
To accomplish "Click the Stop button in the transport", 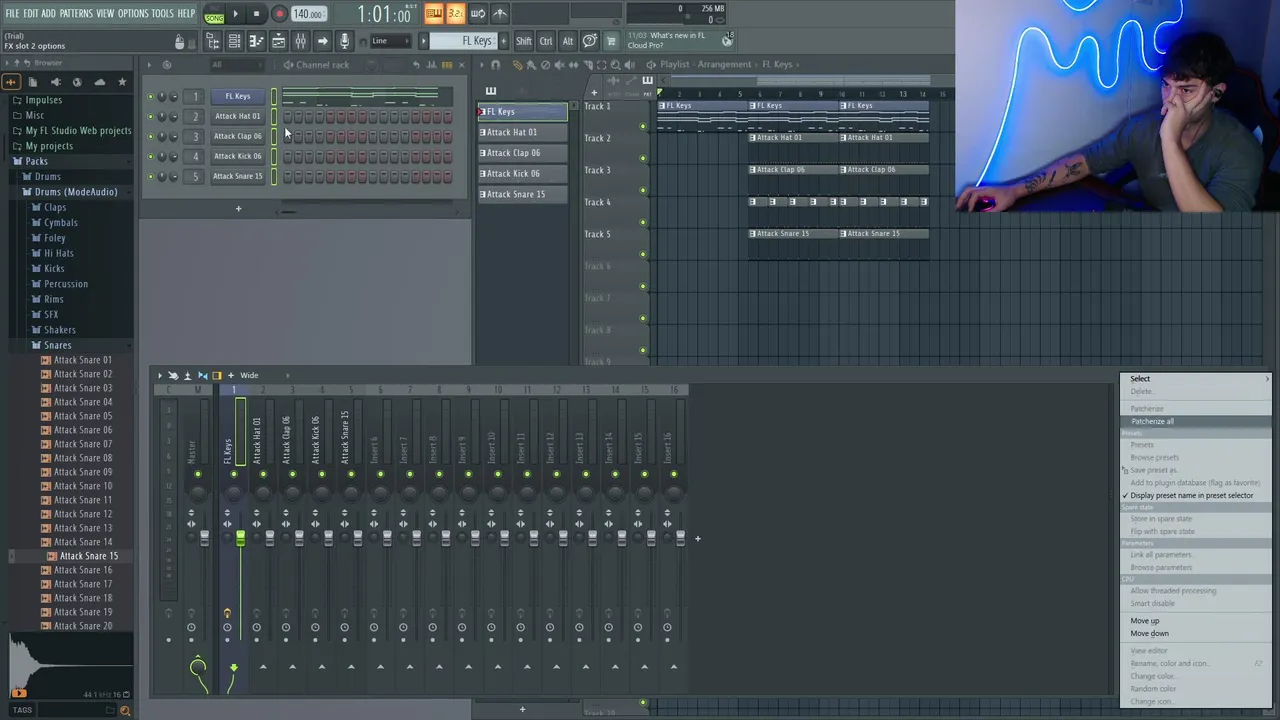I will 257,14.
